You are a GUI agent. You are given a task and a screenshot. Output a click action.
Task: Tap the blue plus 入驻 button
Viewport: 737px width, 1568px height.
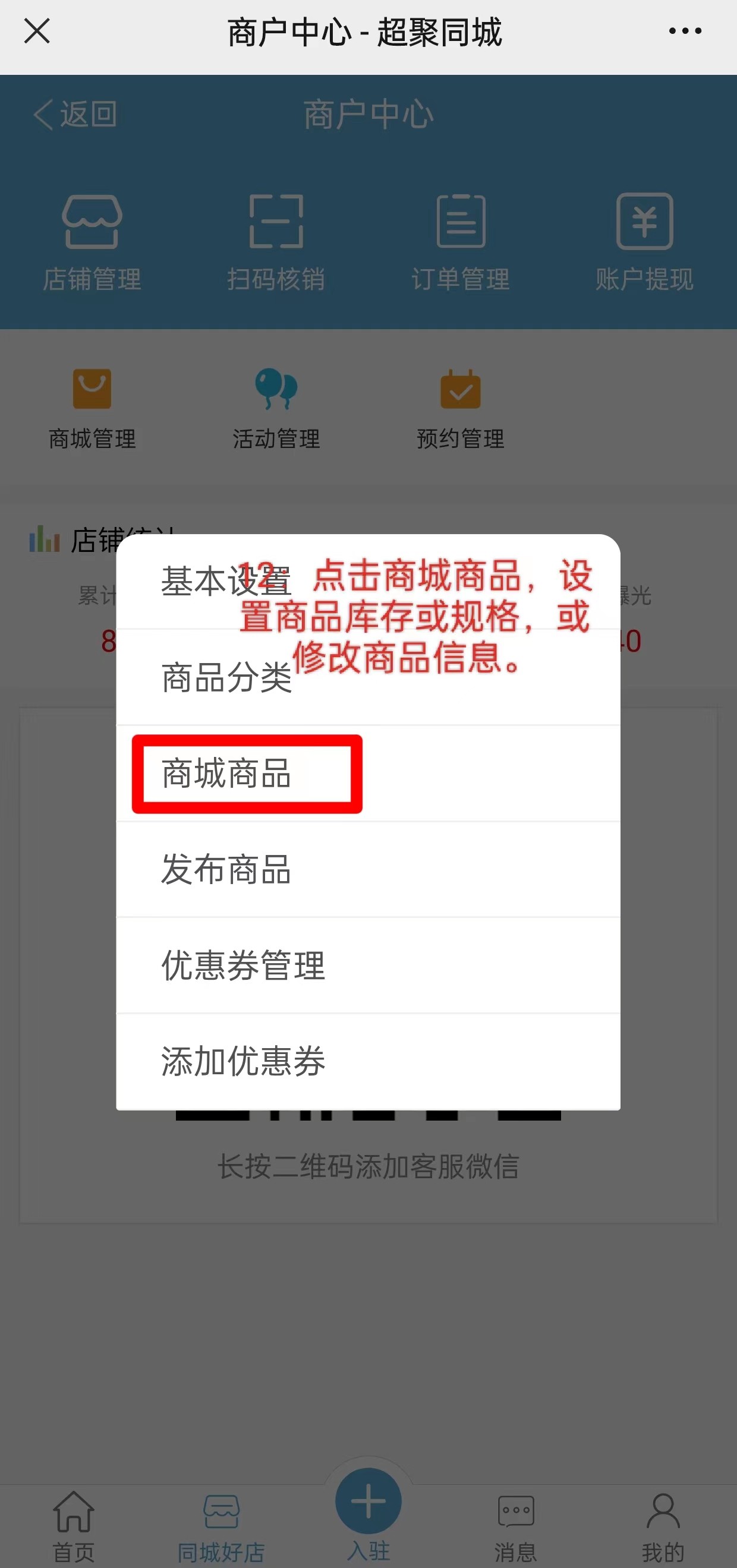pos(368,1501)
